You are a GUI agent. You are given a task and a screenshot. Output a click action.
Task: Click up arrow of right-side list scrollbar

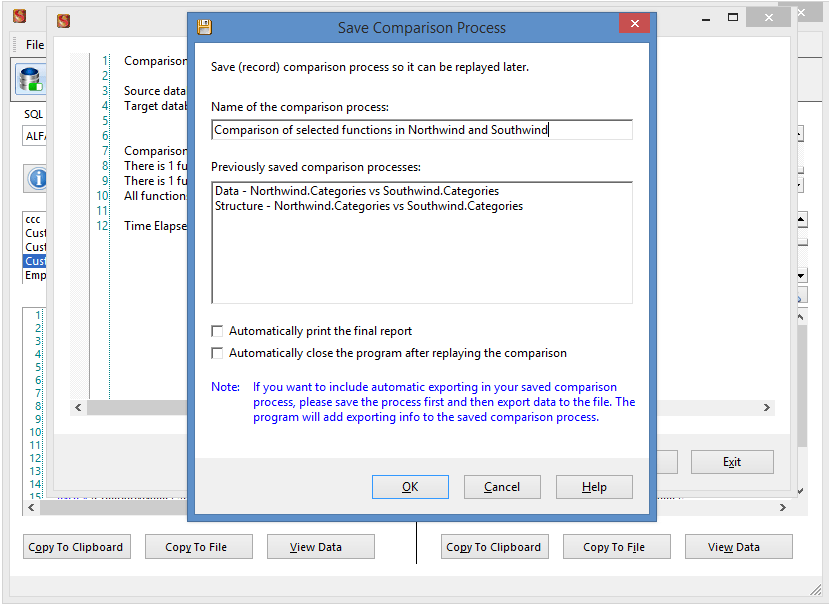click(x=802, y=219)
